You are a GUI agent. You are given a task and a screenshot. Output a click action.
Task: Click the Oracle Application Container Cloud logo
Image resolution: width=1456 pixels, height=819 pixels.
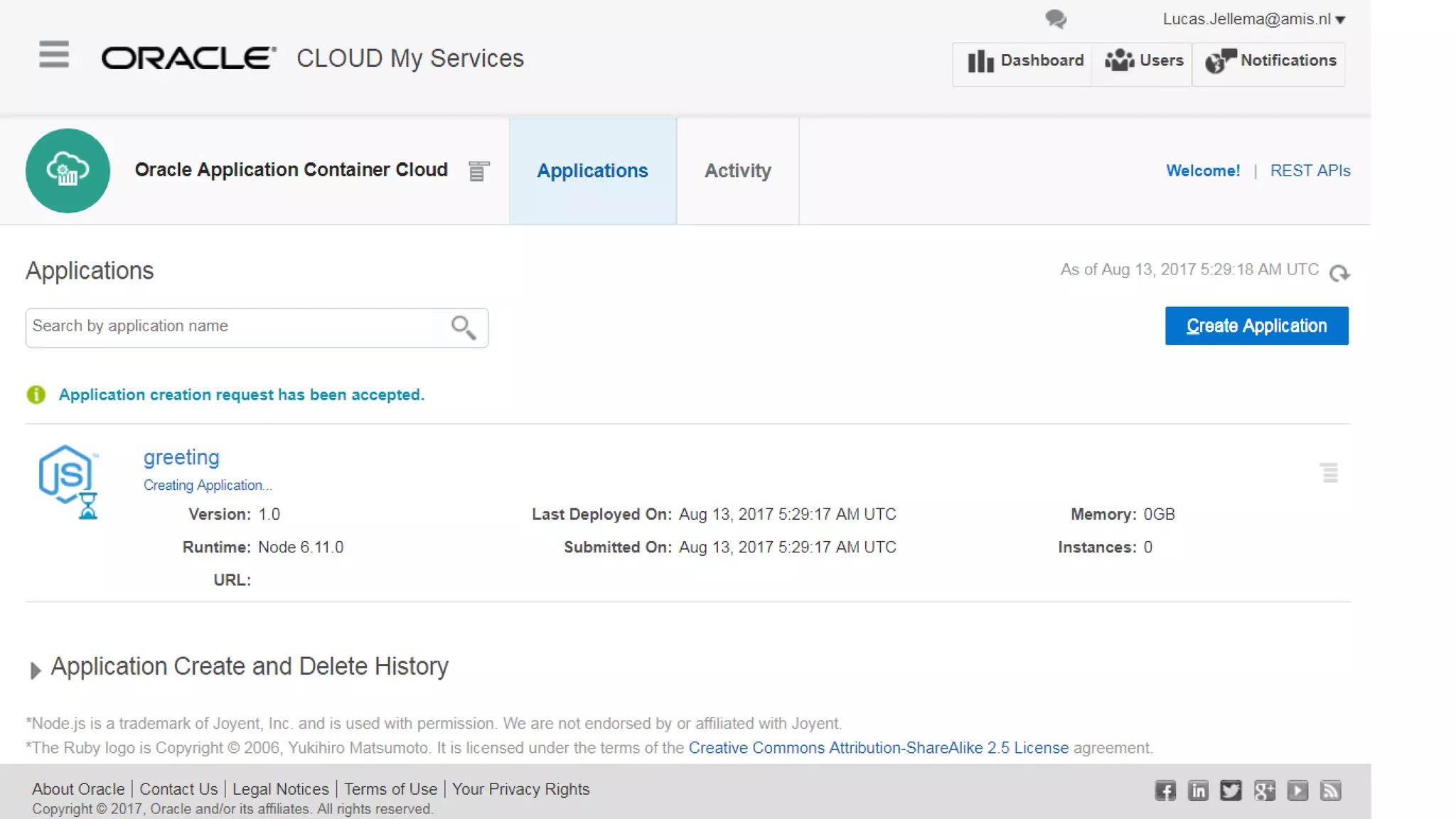point(68,171)
